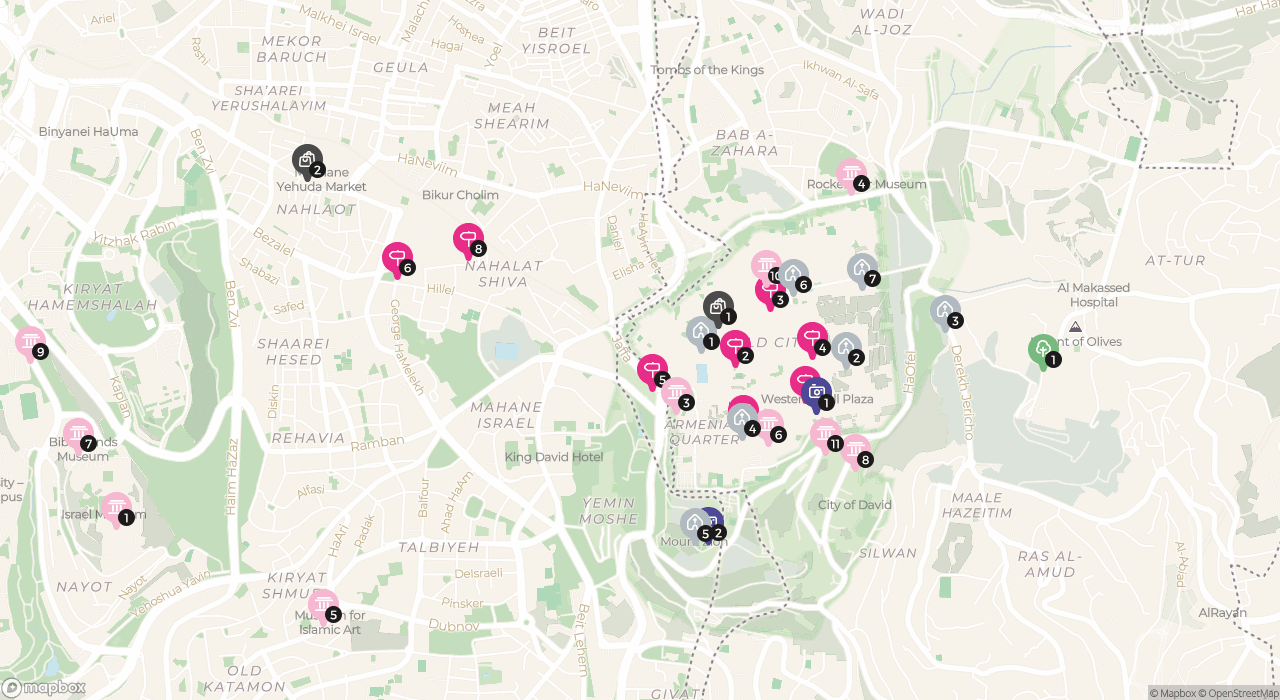Click gray marker 3 near Derekh Jericho

click(x=945, y=311)
